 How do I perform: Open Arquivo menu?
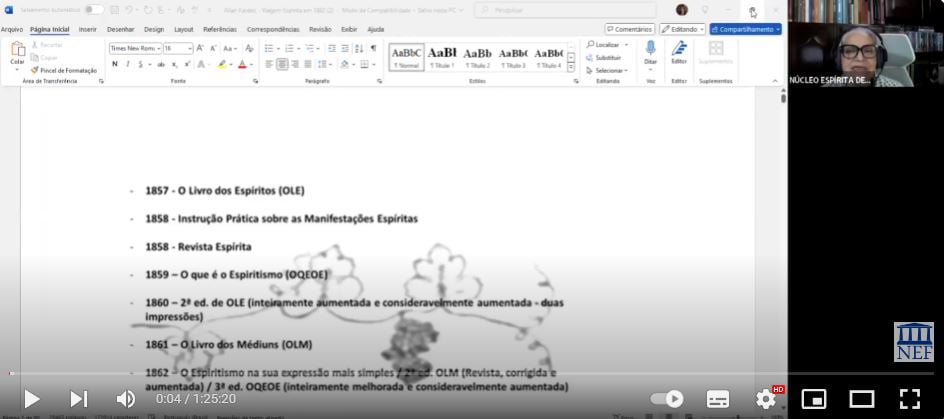coord(11,29)
